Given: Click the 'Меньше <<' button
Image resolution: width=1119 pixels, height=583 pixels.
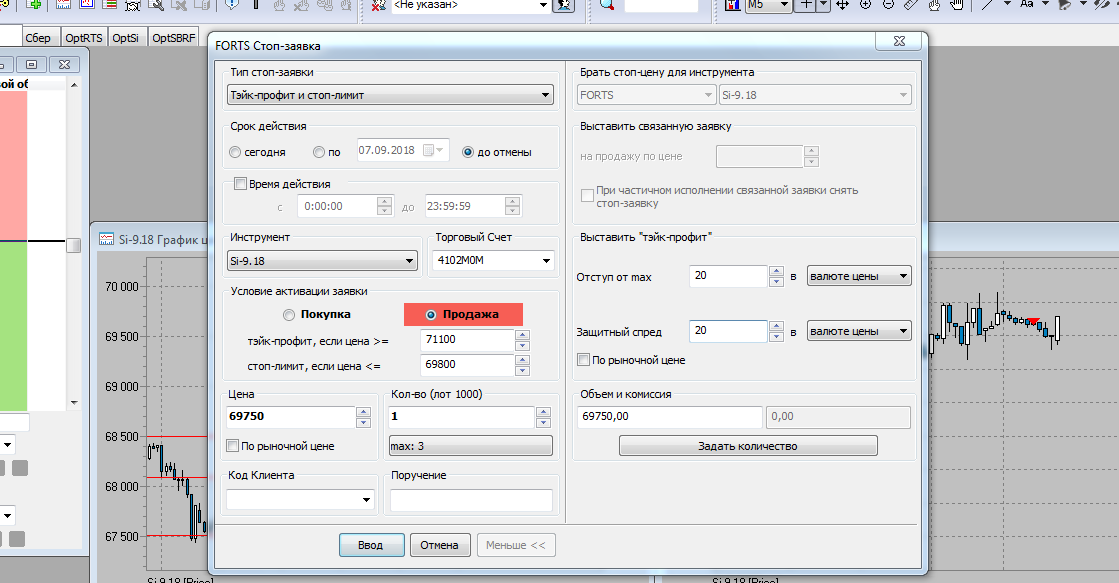Looking at the screenshot, I should click(516, 545).
